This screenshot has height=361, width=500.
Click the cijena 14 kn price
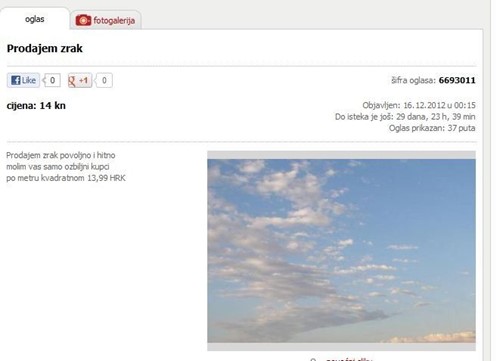point(36,106)
